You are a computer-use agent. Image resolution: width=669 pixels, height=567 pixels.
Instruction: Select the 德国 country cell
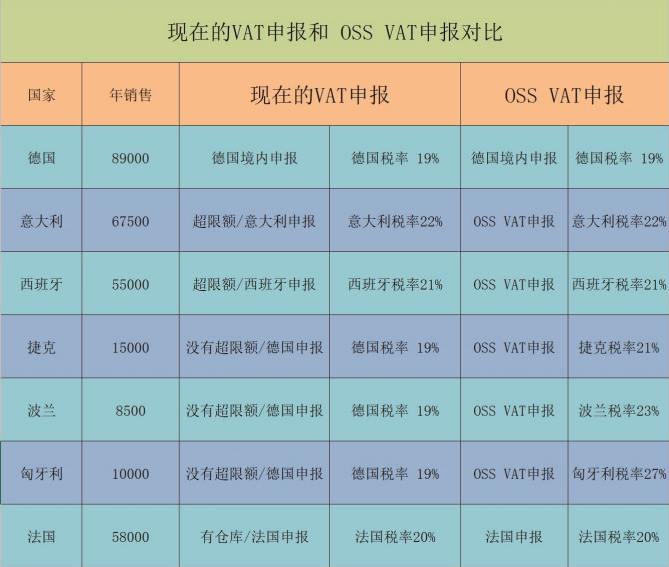(41, 157)
